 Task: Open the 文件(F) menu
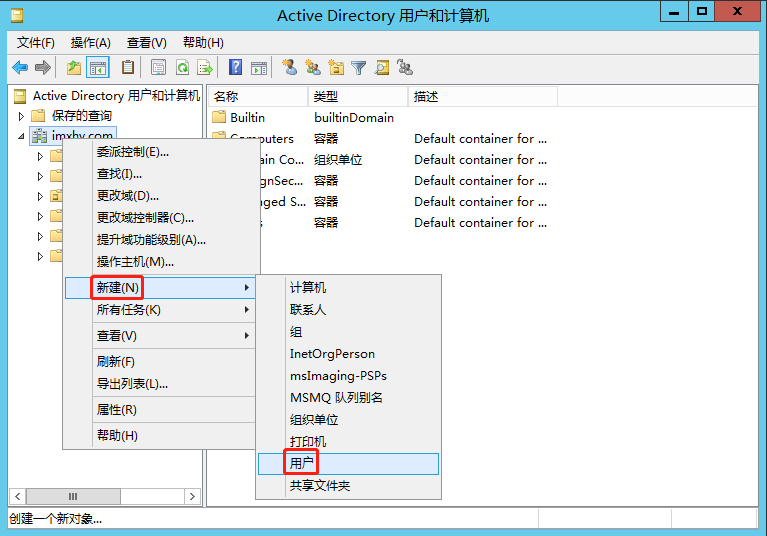[x=36, y=43]
